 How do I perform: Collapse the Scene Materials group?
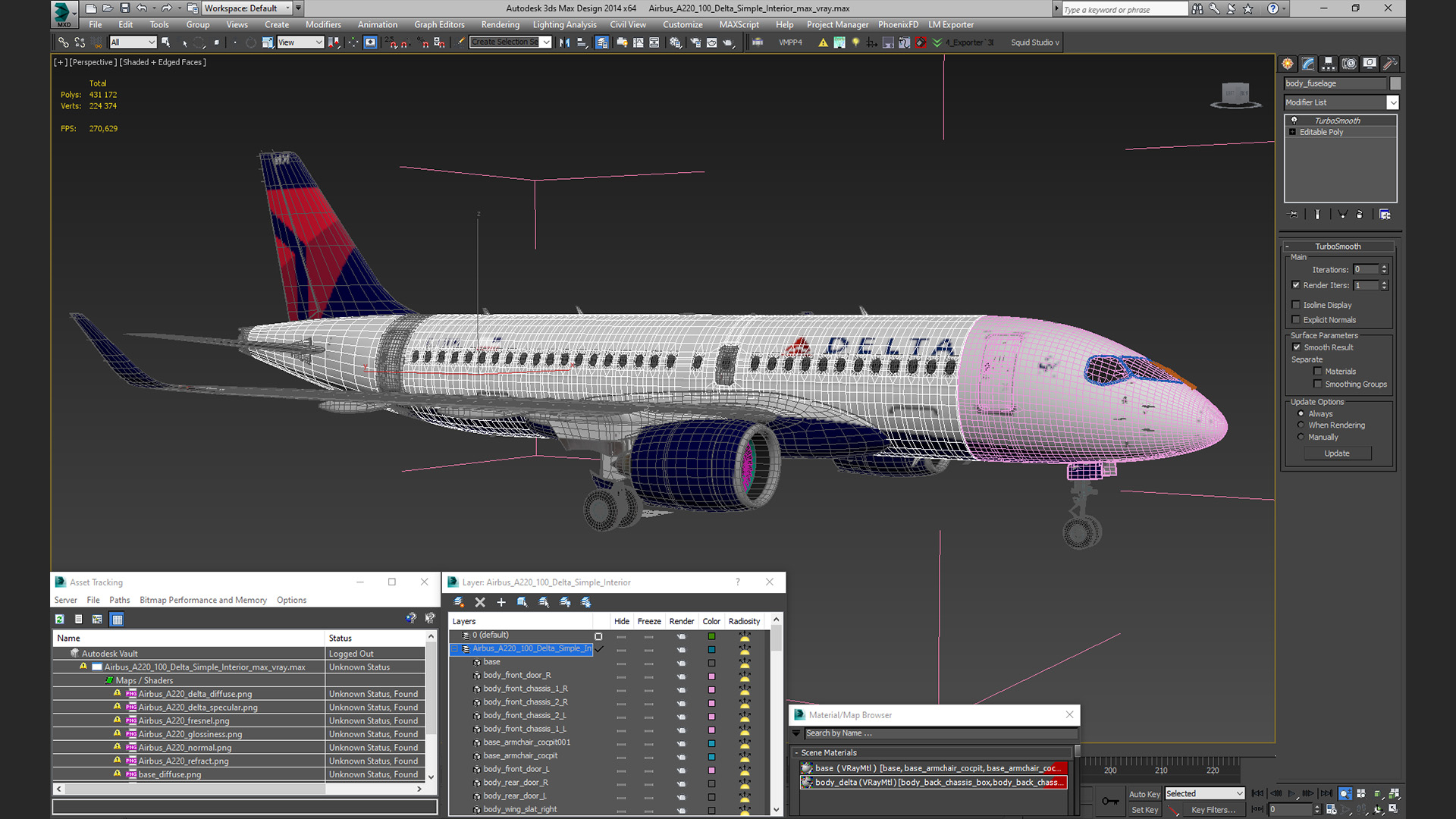pos(796,753)
